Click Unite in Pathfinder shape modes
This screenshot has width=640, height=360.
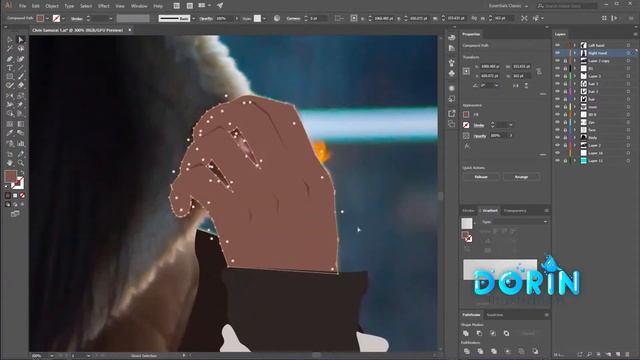[466, 333]
